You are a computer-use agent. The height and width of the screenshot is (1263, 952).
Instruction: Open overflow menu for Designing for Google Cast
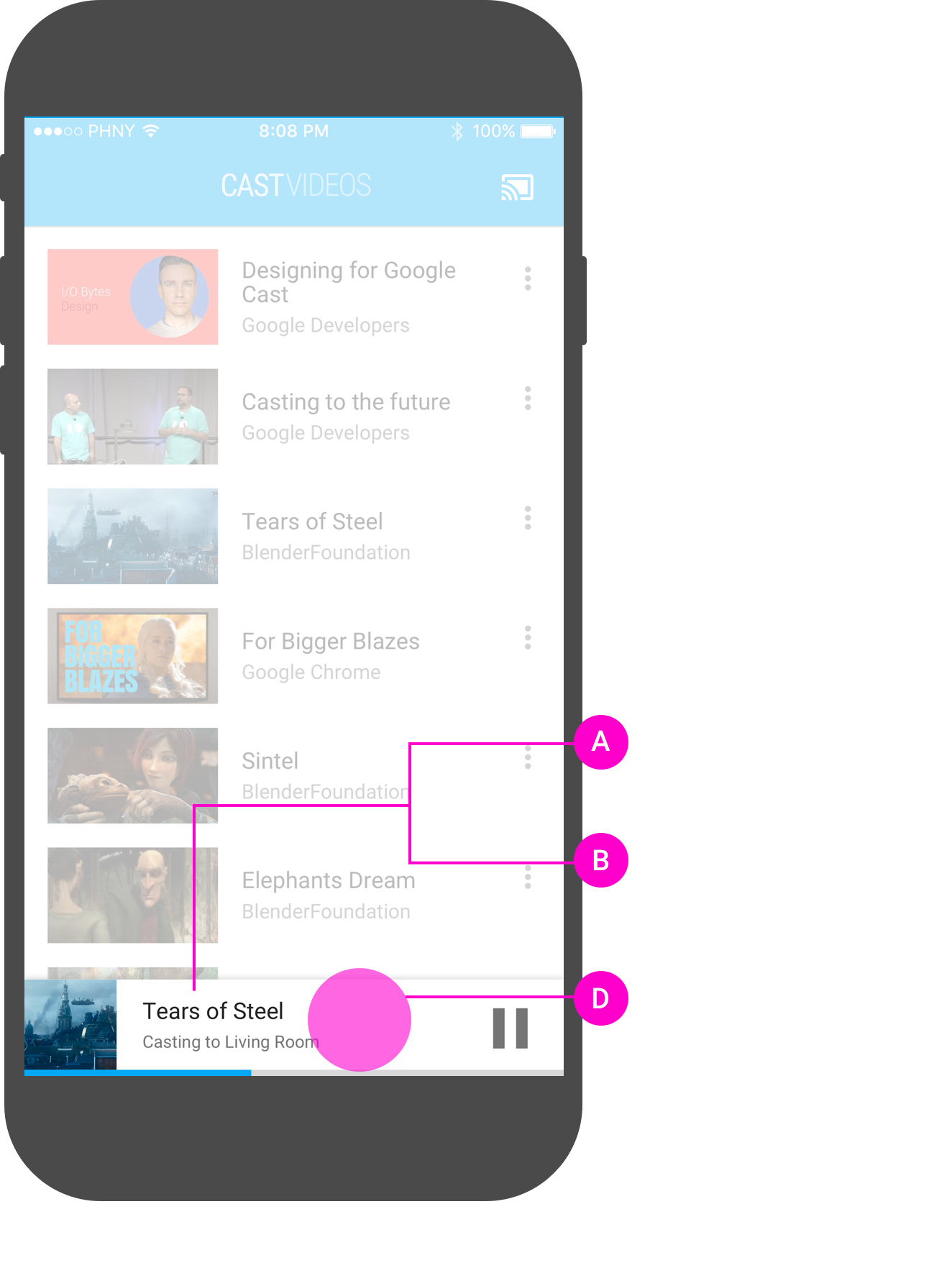tap(528, 278)
